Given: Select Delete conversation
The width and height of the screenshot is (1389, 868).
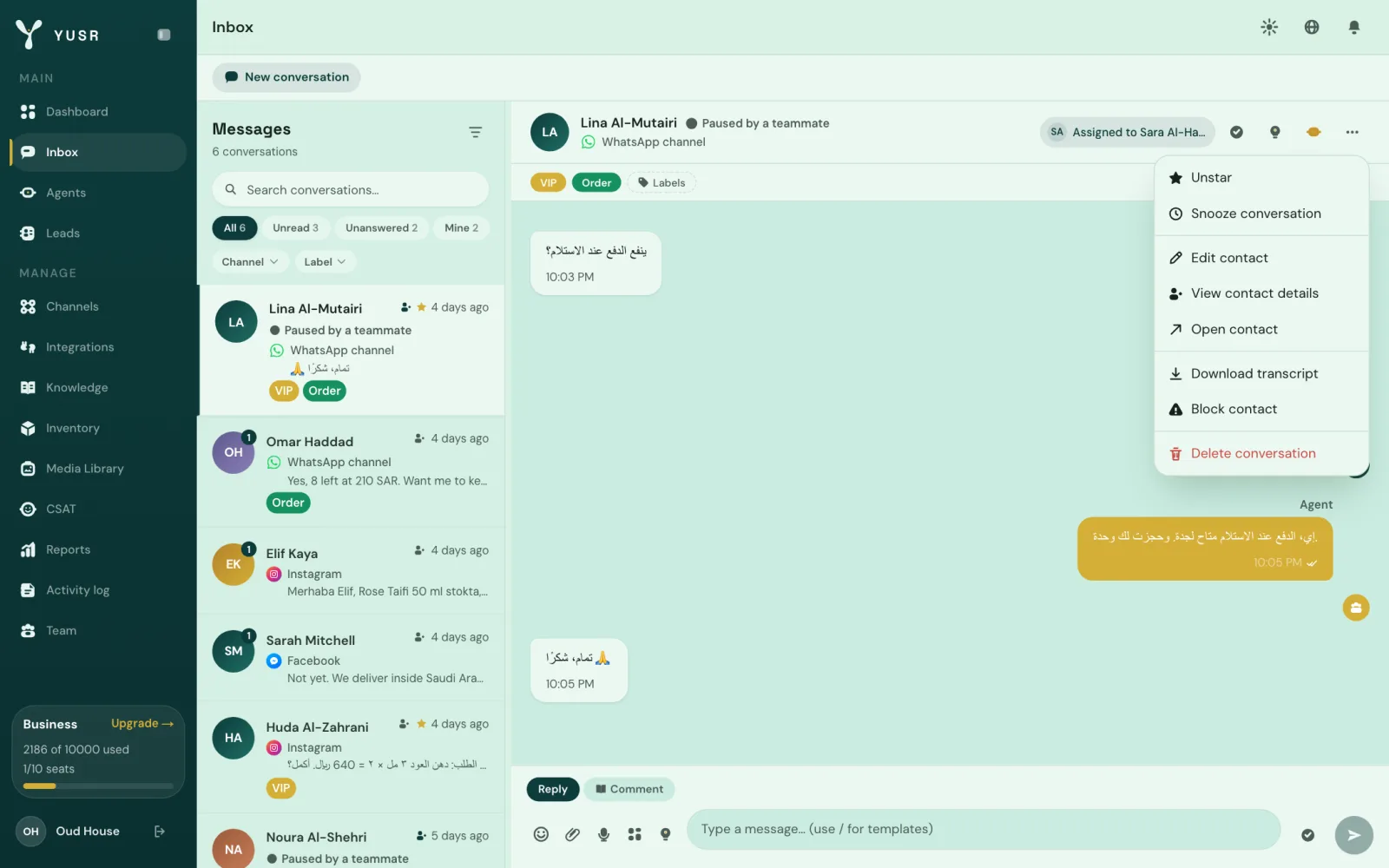Looking at the screenshot, I should tap(1261, 453).
